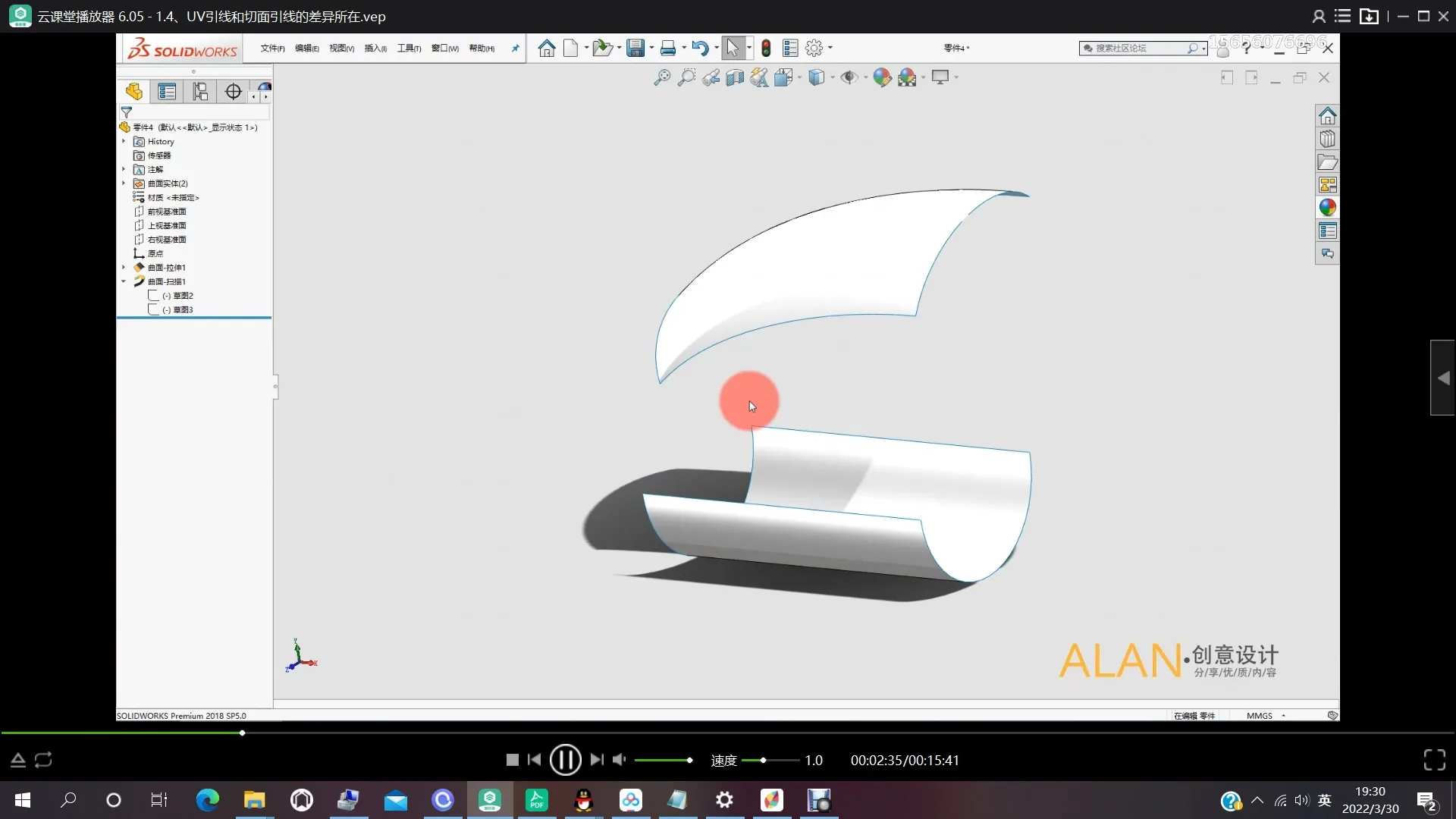Open the DimXpertManager crosshair tab

coord(234,92)
